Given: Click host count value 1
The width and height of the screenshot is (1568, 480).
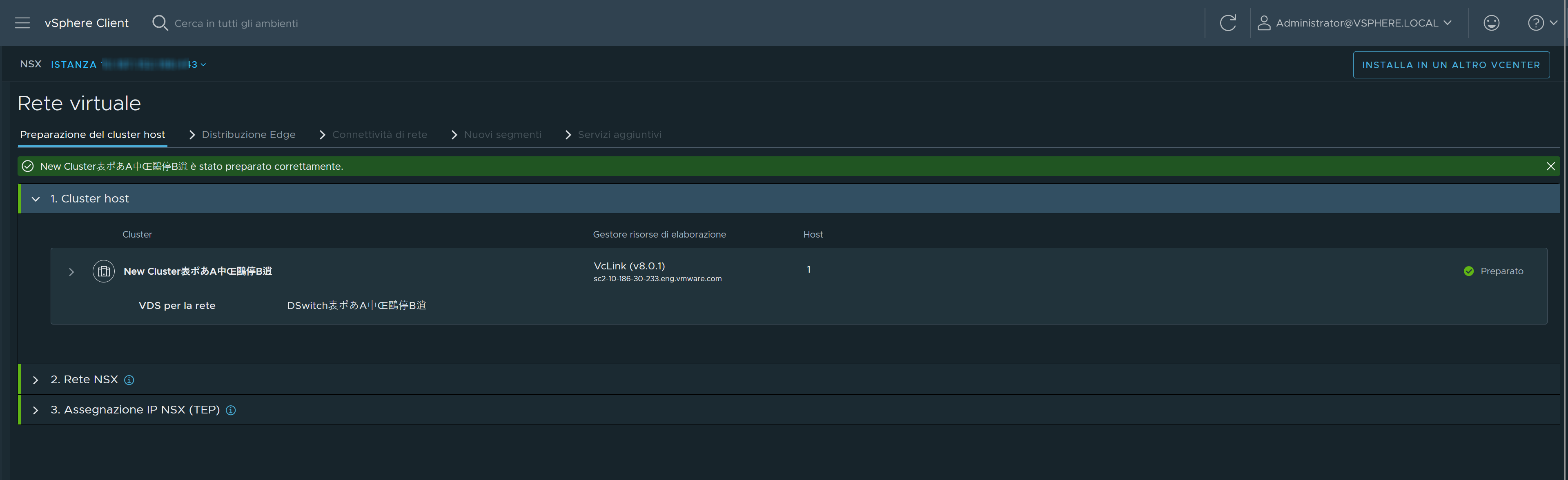Looking at the screenshot, I should 808,269.
